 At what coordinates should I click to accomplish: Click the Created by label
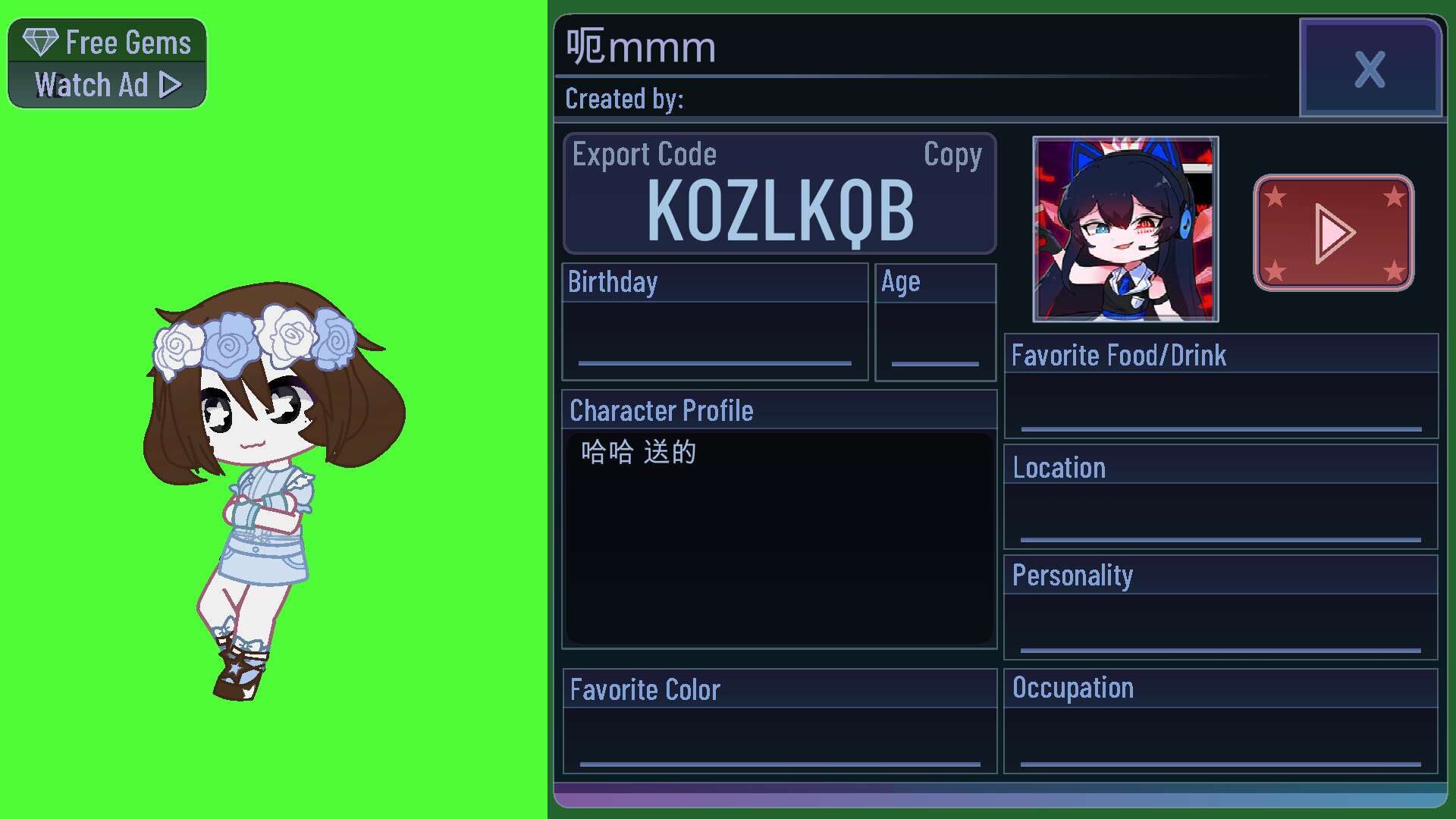(x=624, y=99)
